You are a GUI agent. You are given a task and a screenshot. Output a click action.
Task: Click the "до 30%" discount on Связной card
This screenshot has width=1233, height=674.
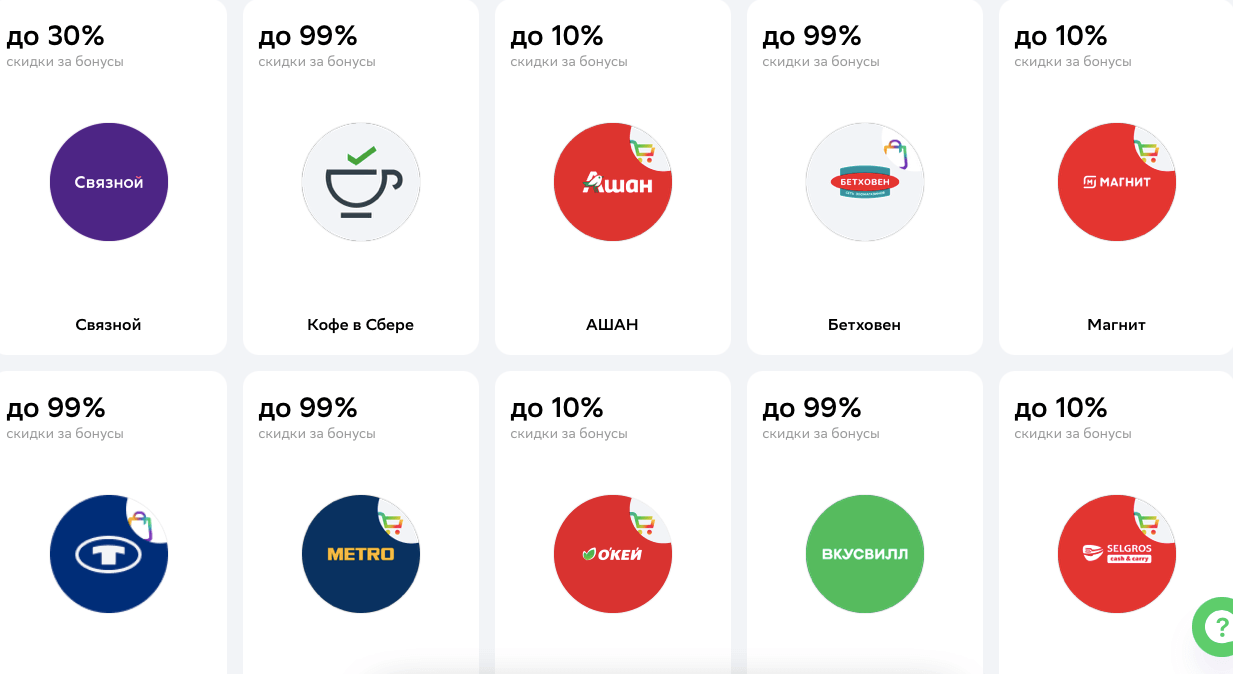pos(55,36)
